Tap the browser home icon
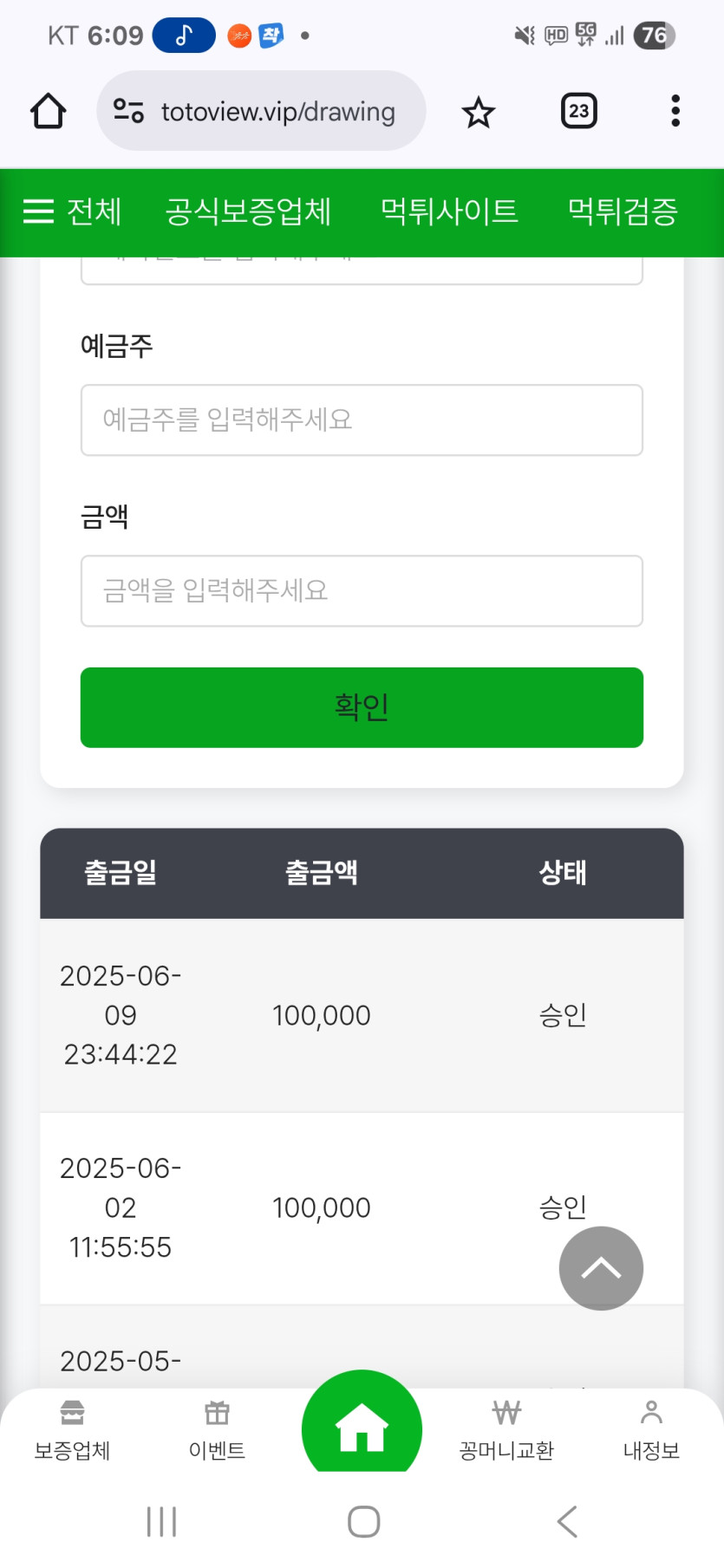 coord(48,111)
